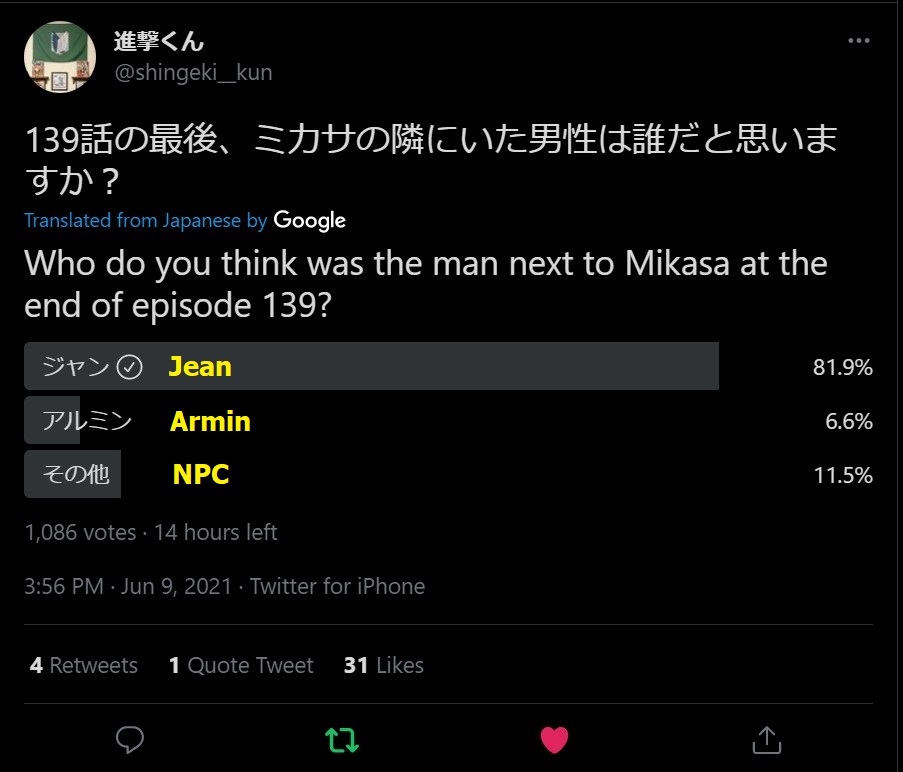Click the Google logo in translation note

coord(309,221)
